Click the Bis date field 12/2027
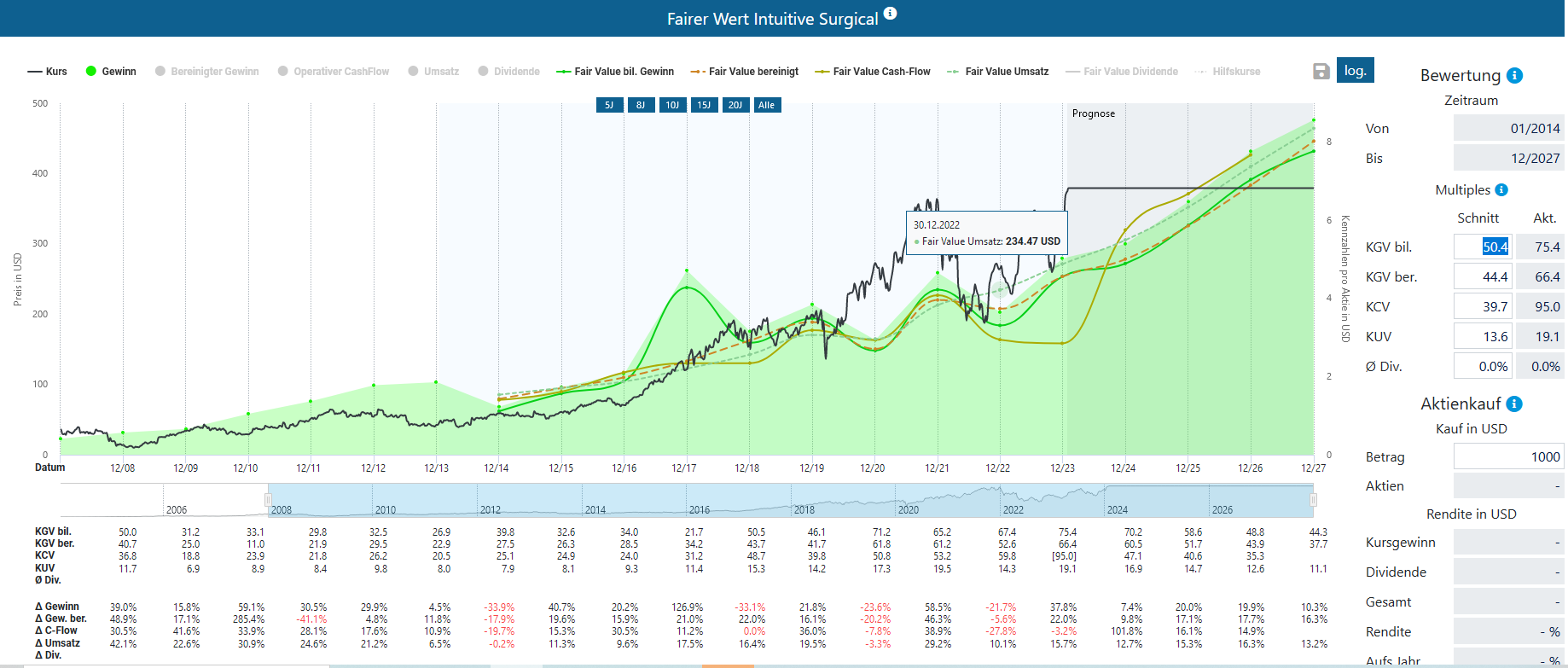1568x668 pixels. coord(1508,158)
